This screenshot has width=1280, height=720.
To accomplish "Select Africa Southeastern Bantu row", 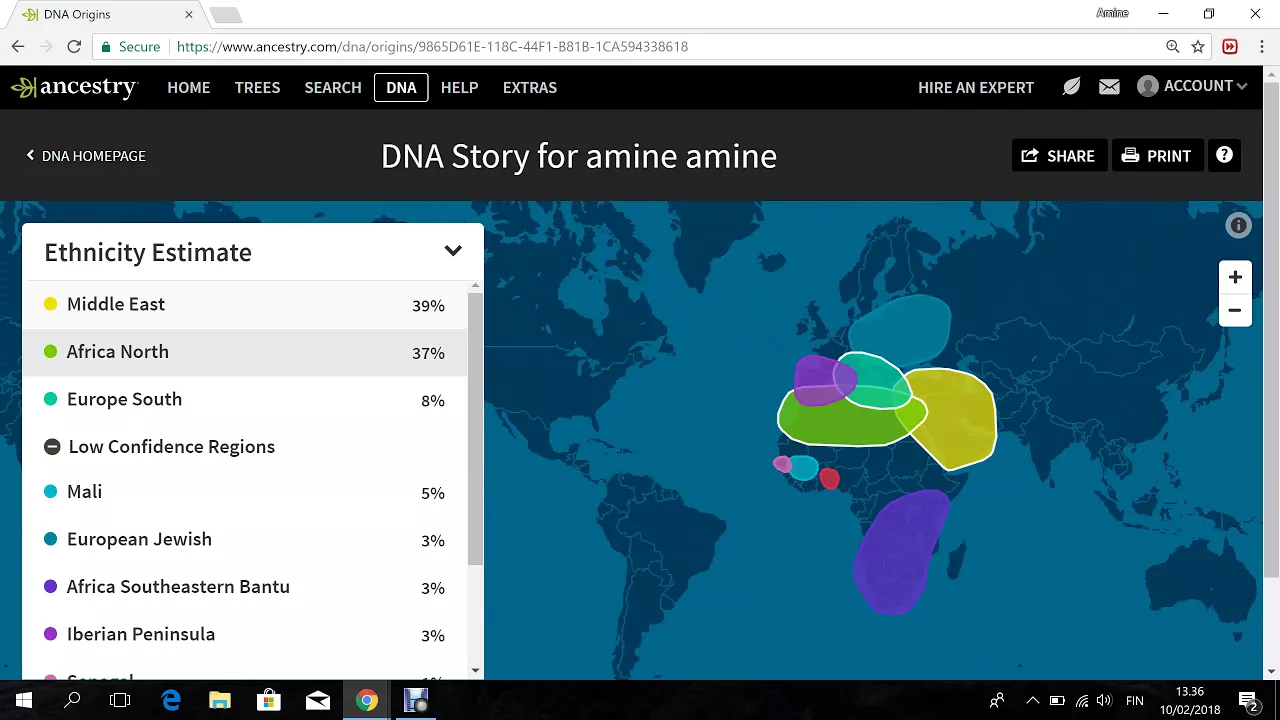I will [244, 587].
